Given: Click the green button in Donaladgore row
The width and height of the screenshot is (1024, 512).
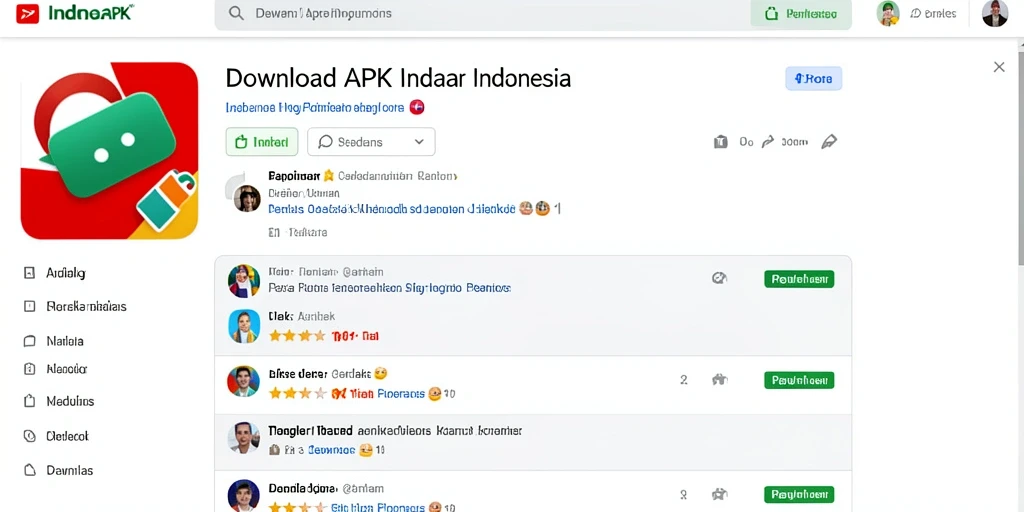Looking at the screenshot, I should tap(799, 494).
